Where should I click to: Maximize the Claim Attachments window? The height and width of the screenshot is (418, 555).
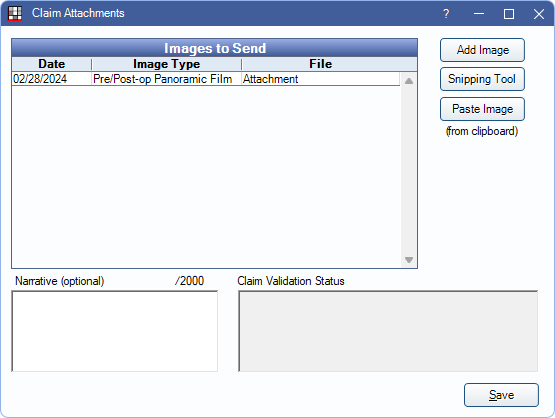tap(509, 14)
